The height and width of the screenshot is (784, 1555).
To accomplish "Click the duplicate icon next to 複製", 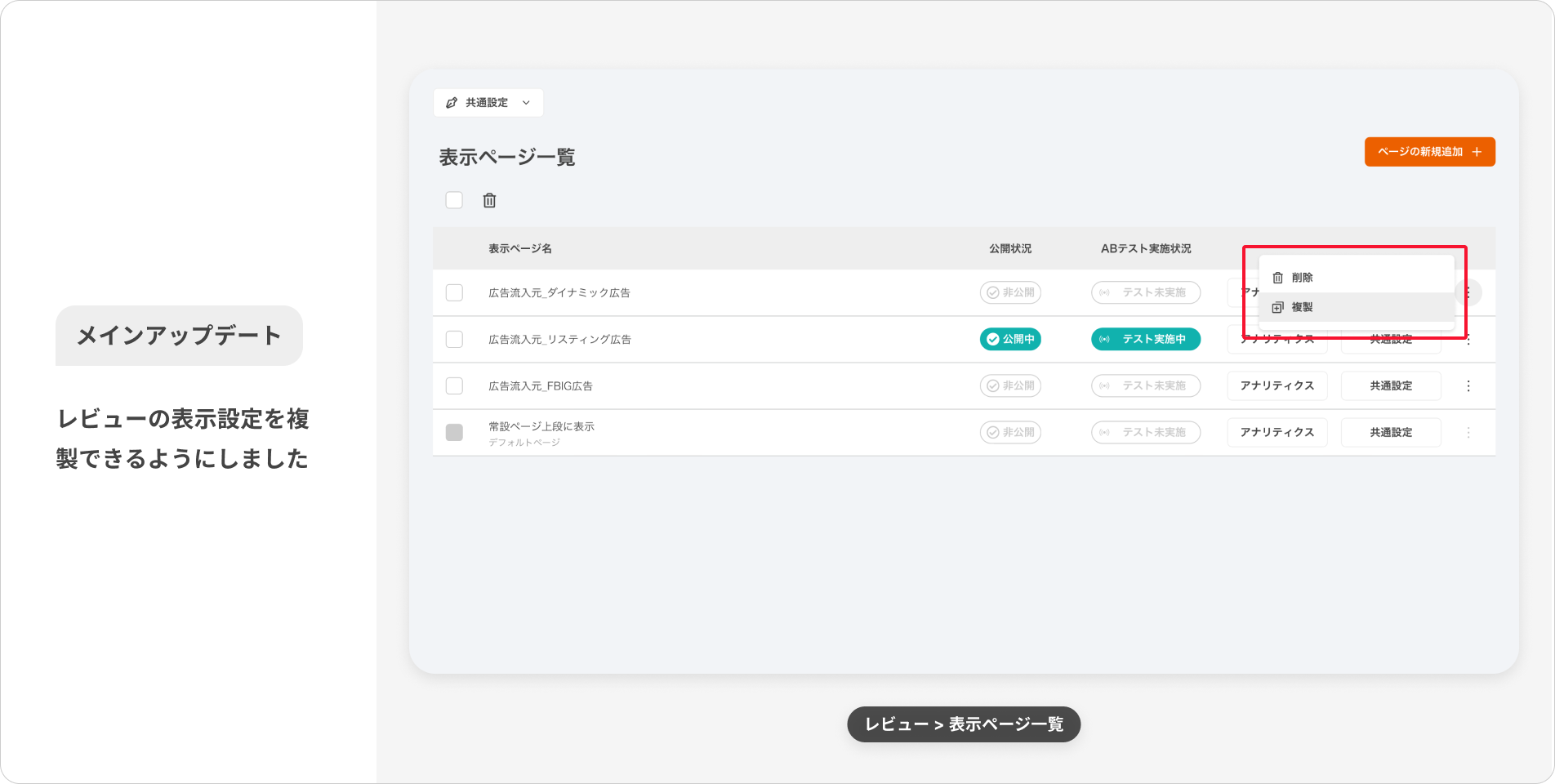I will tap(1277, 307).
